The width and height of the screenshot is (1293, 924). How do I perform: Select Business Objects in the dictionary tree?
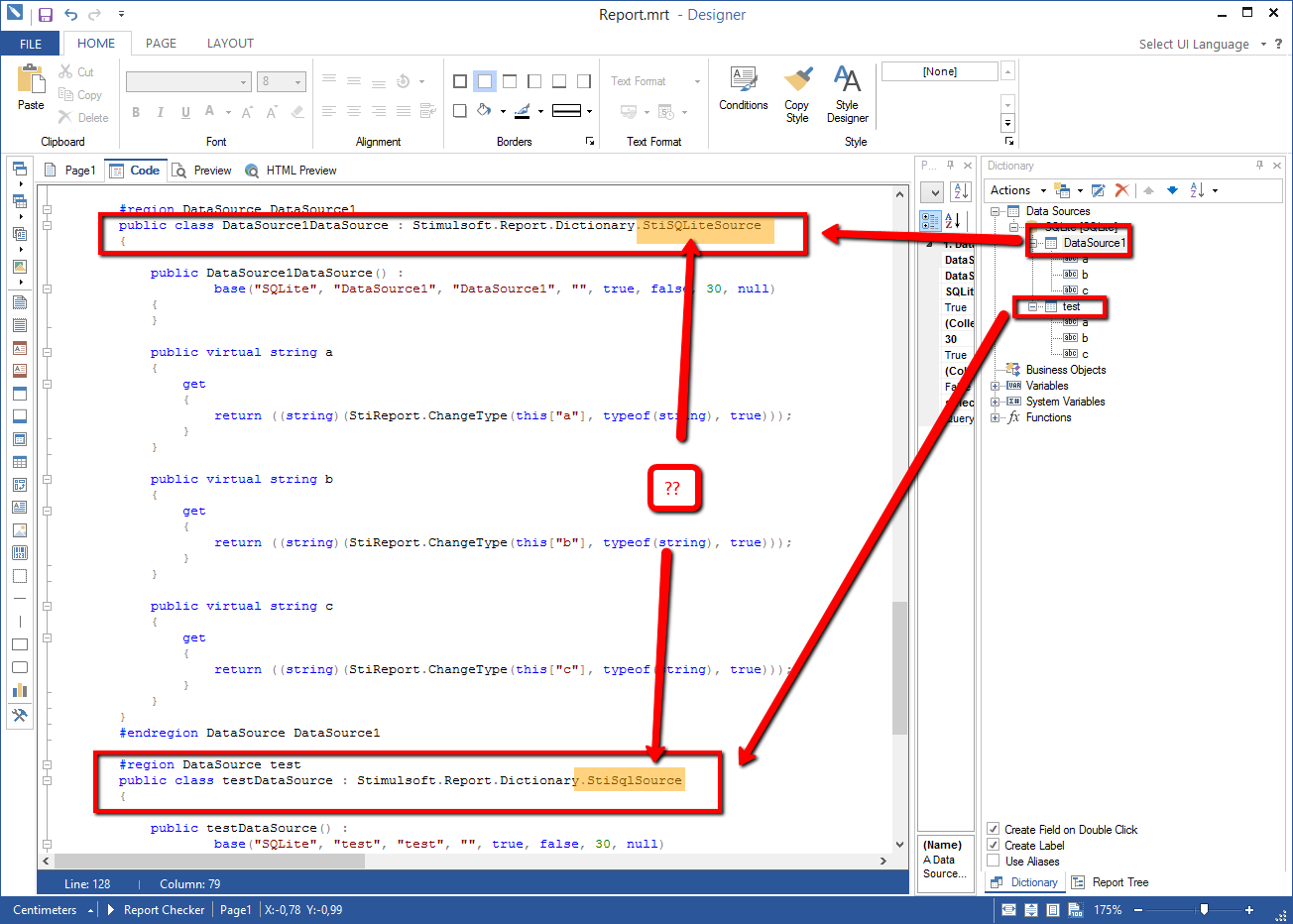pos(1066,370)
